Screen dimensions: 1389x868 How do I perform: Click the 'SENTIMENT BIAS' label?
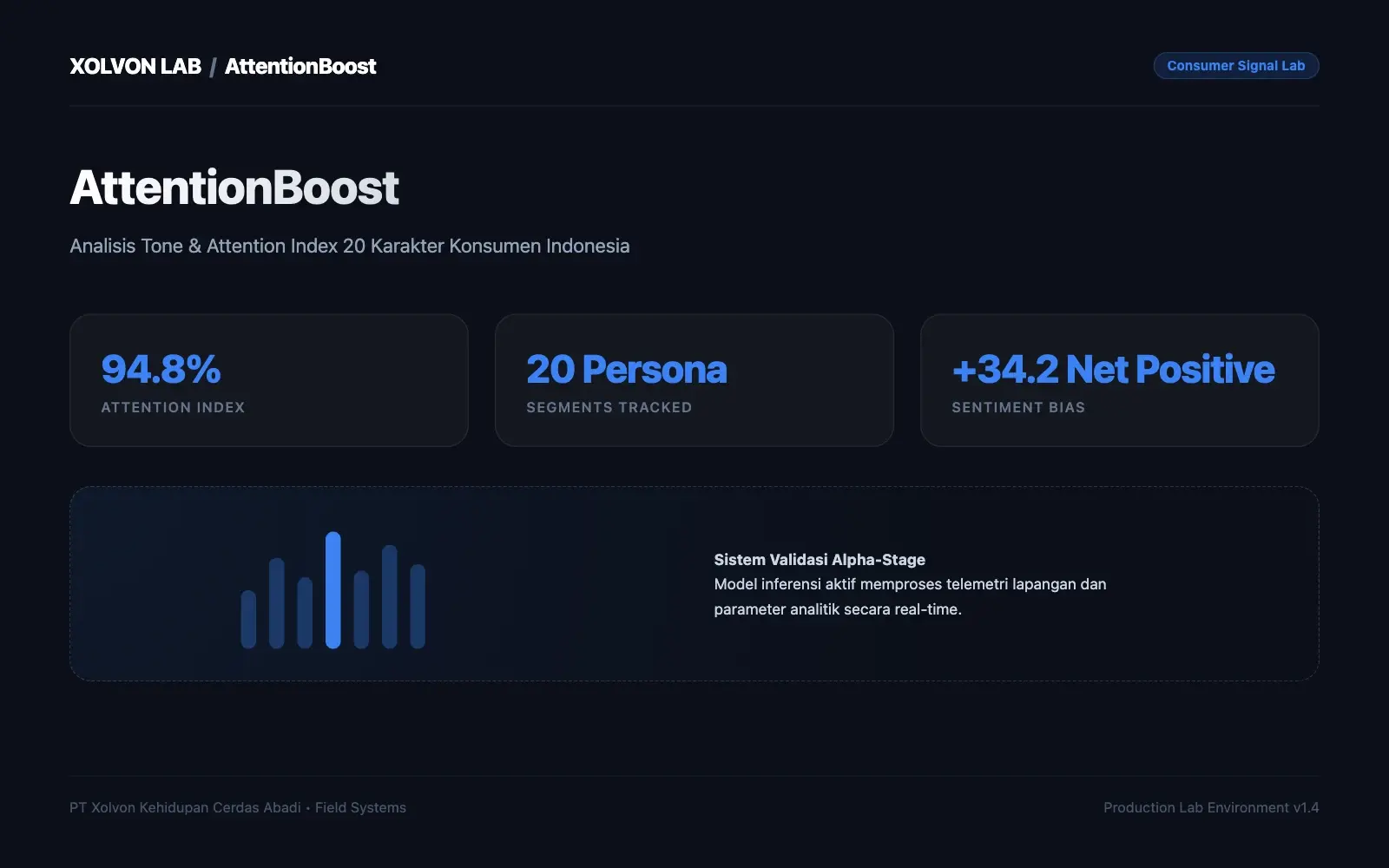1018,407
